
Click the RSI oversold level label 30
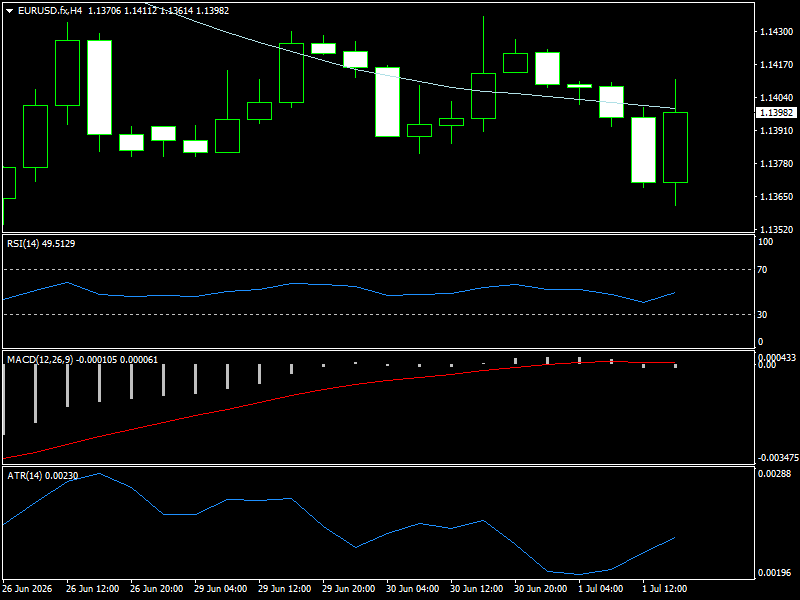point(762,315)
